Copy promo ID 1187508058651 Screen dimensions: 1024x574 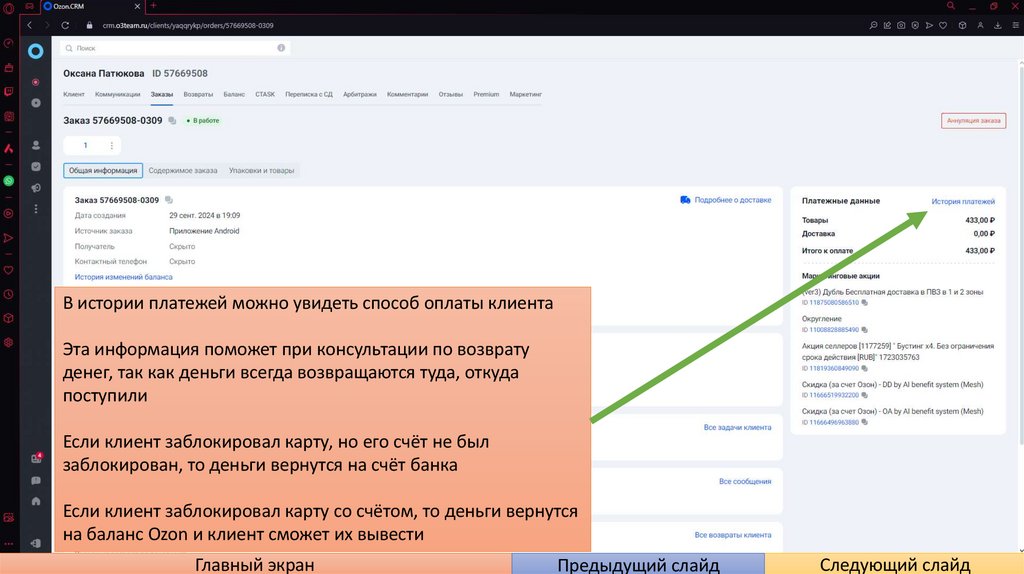(x=864, y=303)
